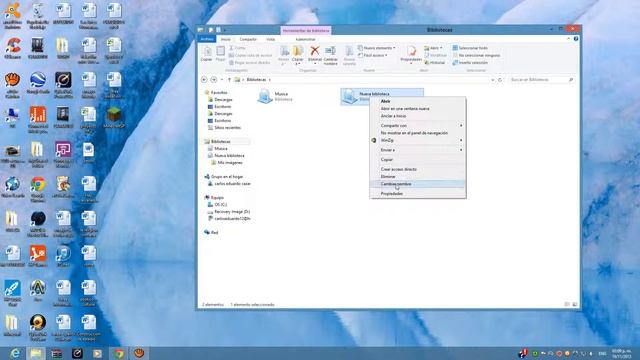Screen dimensions: 640x360
Task: Open the Nuevo elemento dropdown
Action: click(x=377, y=48)
